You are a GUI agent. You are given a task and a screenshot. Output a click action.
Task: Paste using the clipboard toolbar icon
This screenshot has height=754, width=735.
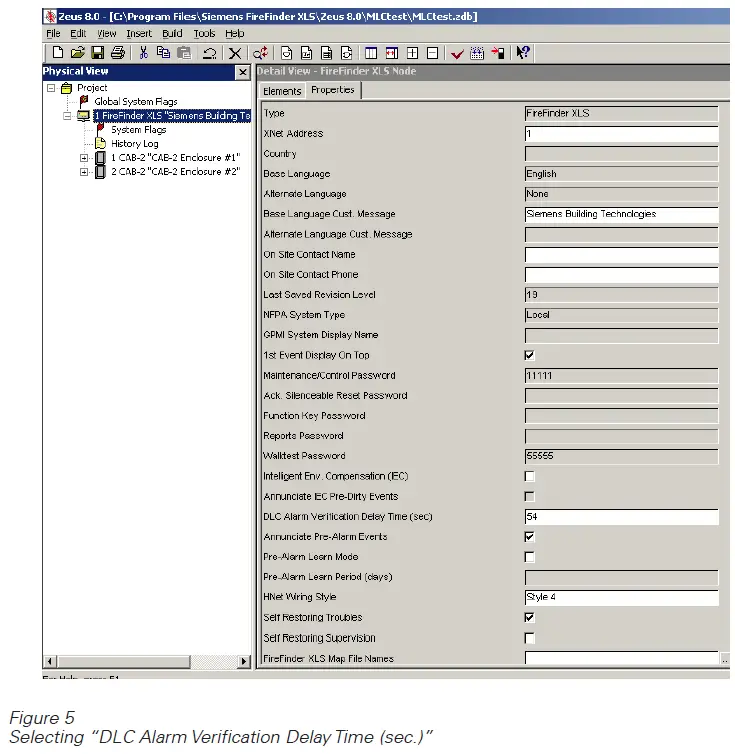point(184,52)
